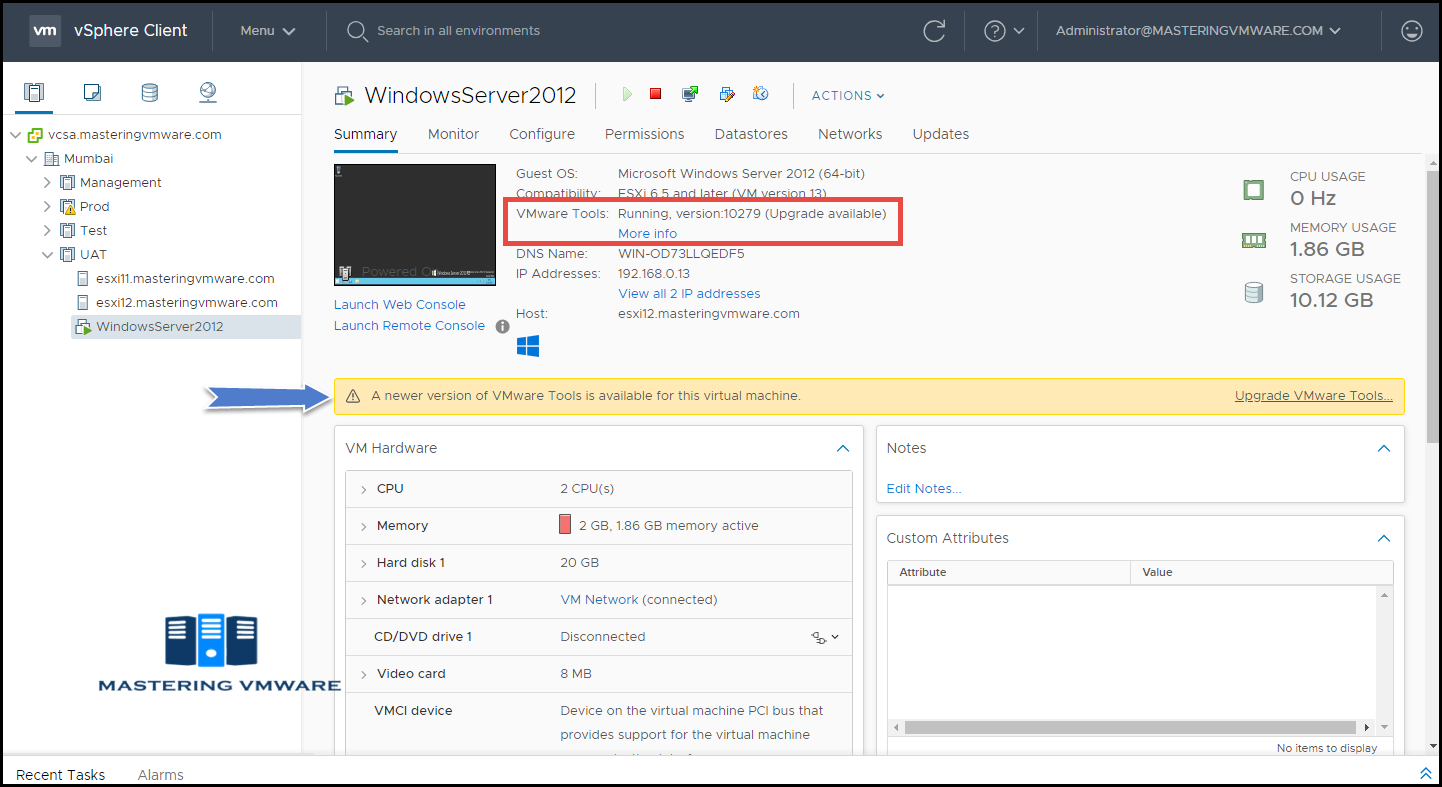Click the storage usage cylinder icon

1253,292
